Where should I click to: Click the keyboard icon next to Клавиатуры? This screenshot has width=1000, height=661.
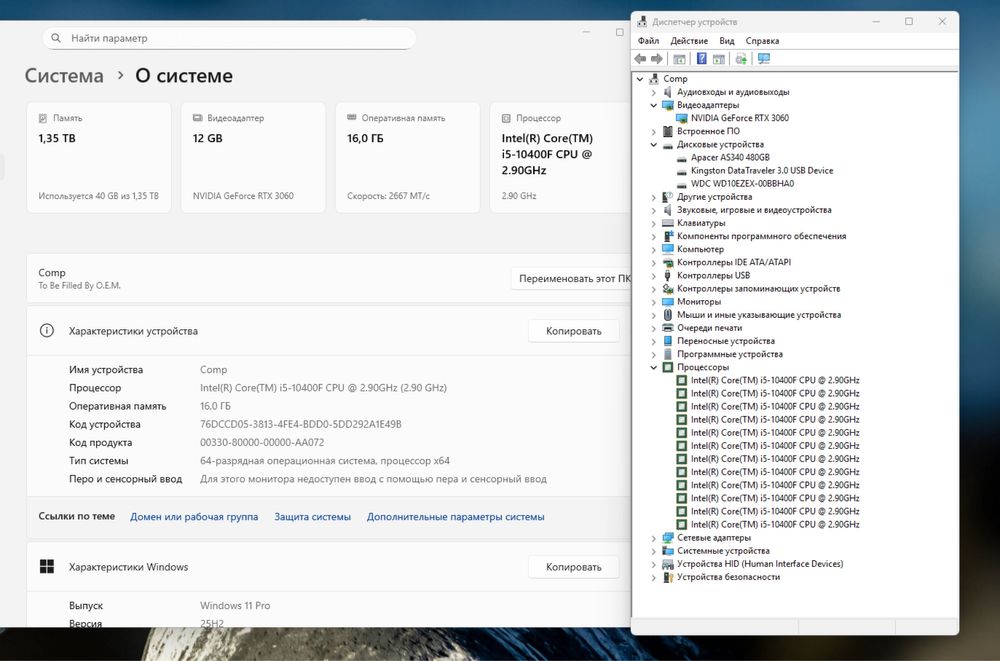click(668, 223)
